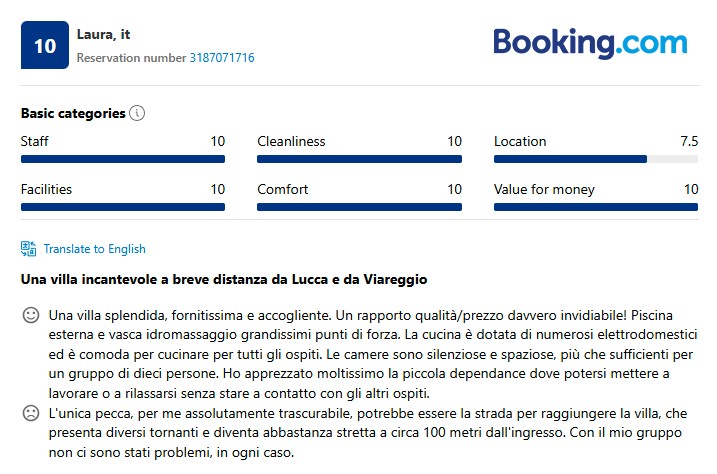Viewport: 717px width, 474px height.
Task: Click the translate icon beside Translate to English
Action: [x=29, y=249]
